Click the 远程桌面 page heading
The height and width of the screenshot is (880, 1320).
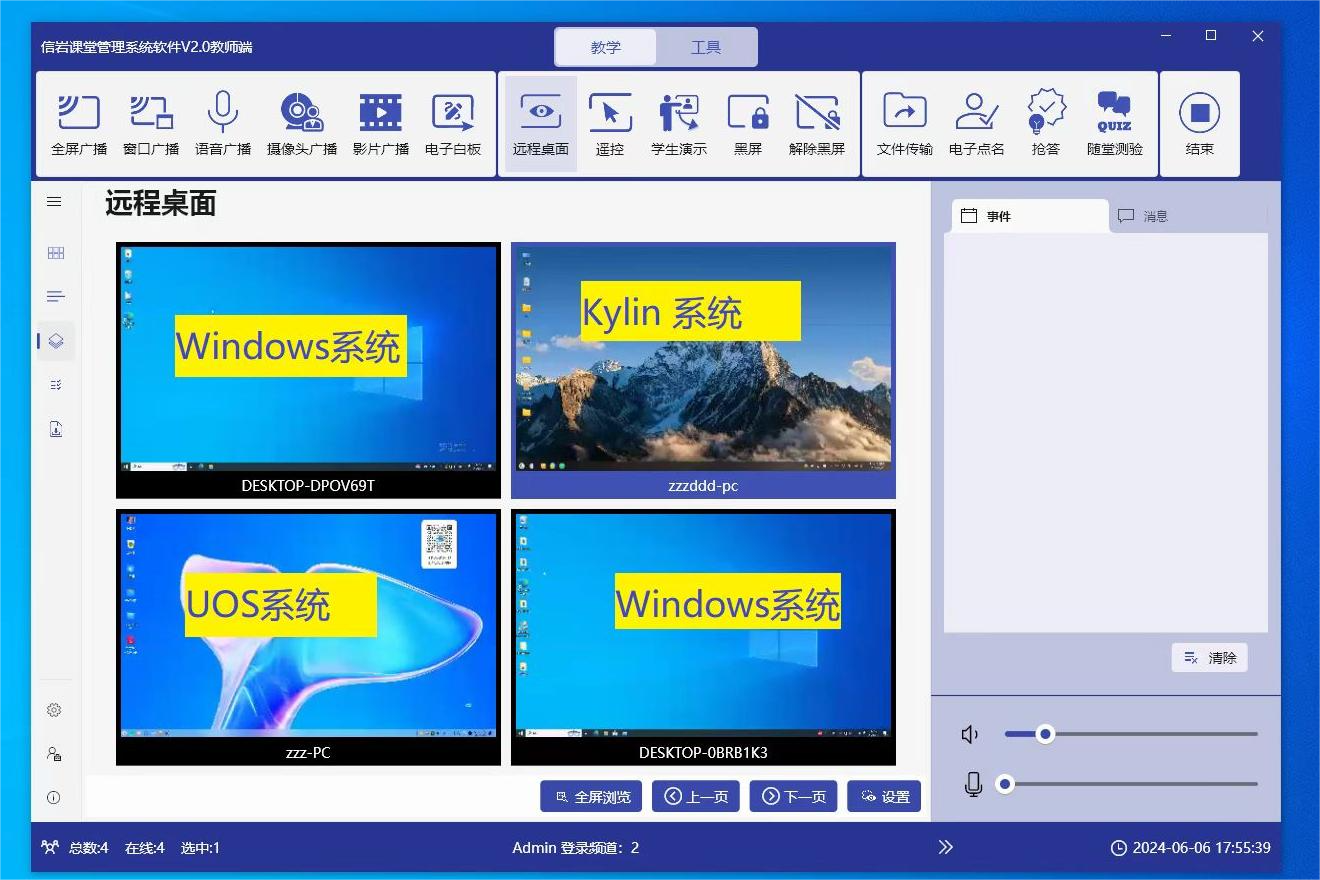tap(161, 204)
